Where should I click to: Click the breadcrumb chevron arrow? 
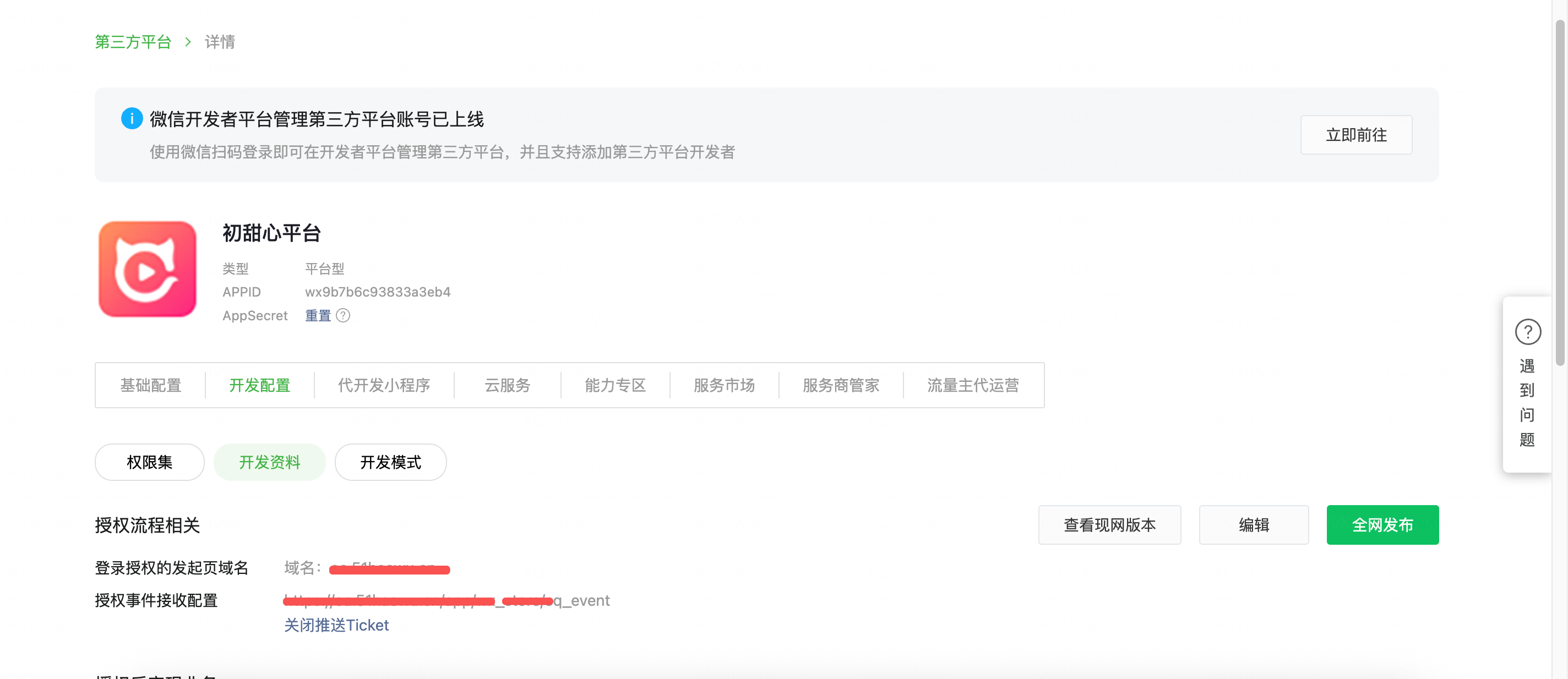point(188,42)
